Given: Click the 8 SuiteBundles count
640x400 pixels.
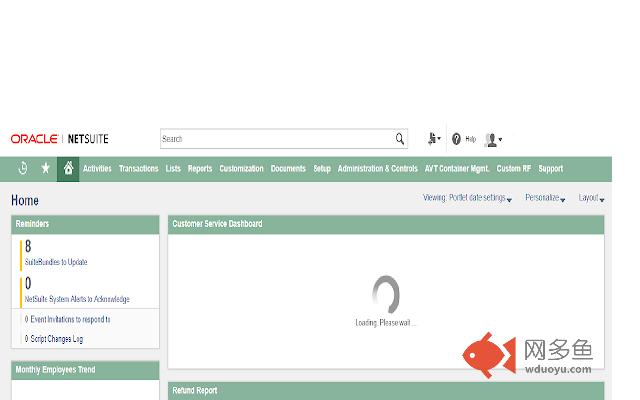Looking at the screenshot, I should (28, 246).
